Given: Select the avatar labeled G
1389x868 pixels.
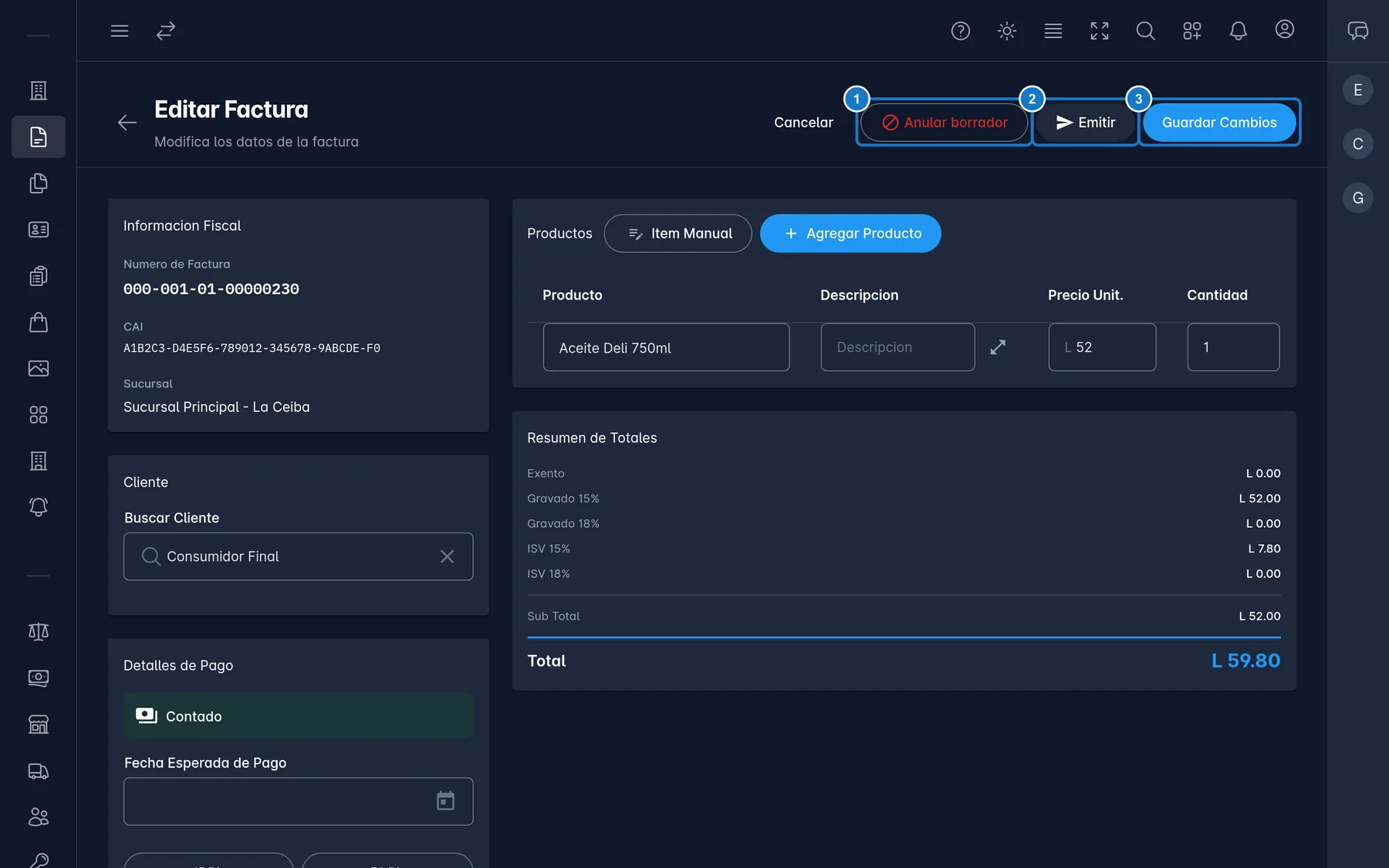Looking at the screenshot, I should [1358, 198].
